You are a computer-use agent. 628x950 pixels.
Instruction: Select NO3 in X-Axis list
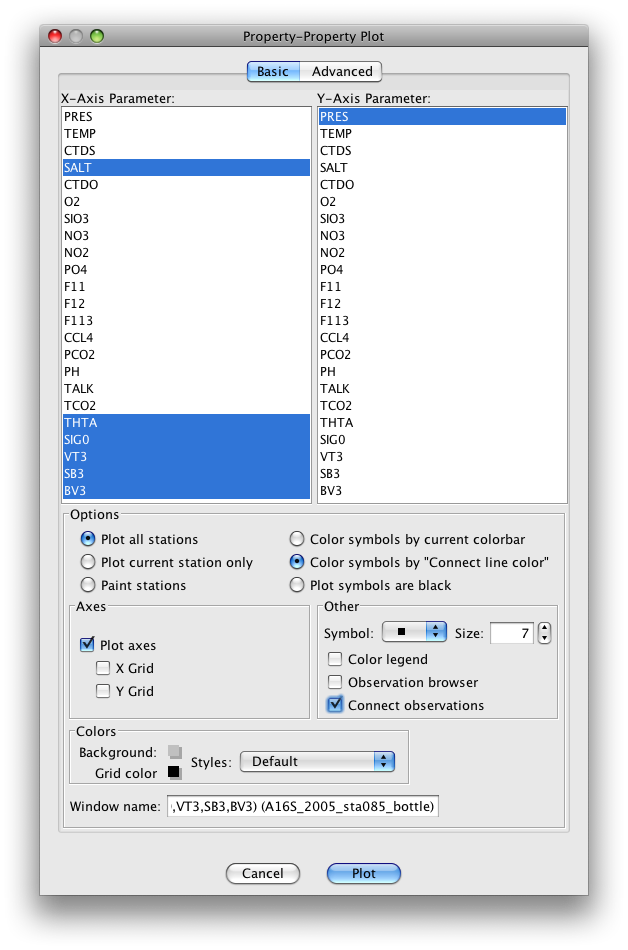click(187, 235)
